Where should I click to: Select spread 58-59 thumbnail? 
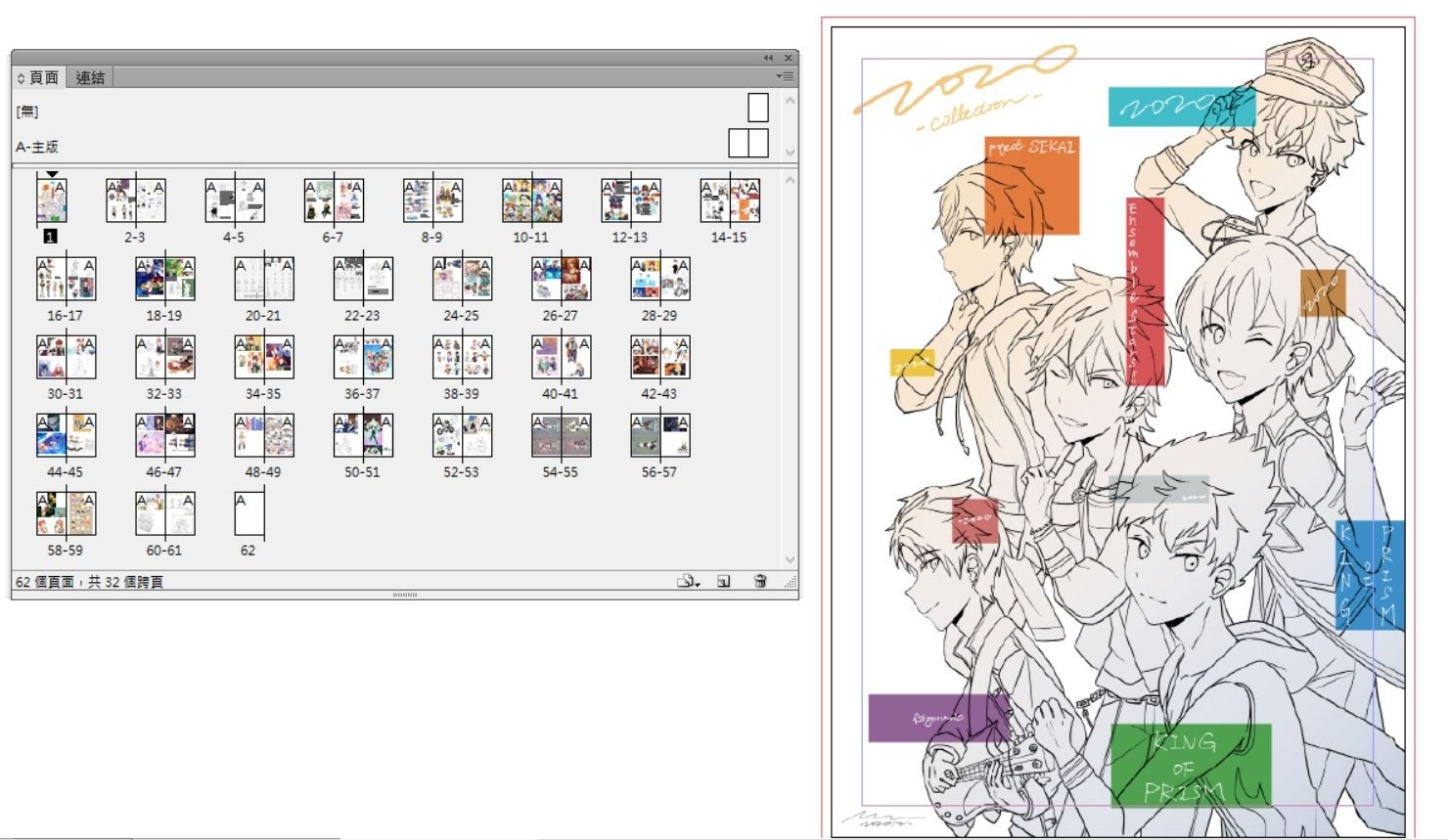pyautogui.click(x=67, y=513)
